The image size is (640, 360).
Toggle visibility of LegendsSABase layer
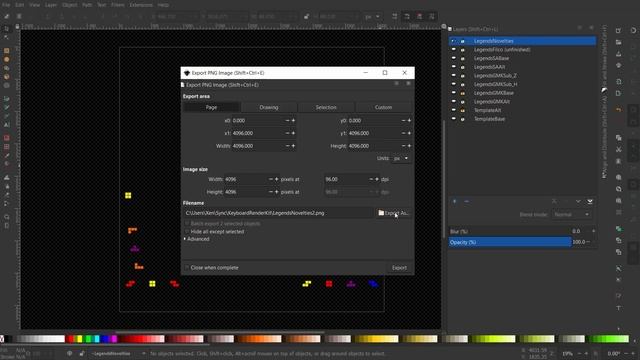(453, 58)
